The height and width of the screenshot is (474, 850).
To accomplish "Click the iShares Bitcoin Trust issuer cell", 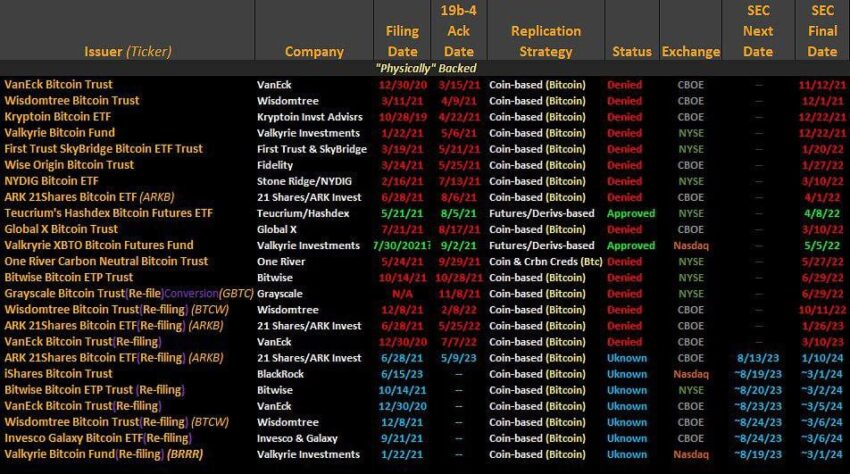I will (59, 374).
